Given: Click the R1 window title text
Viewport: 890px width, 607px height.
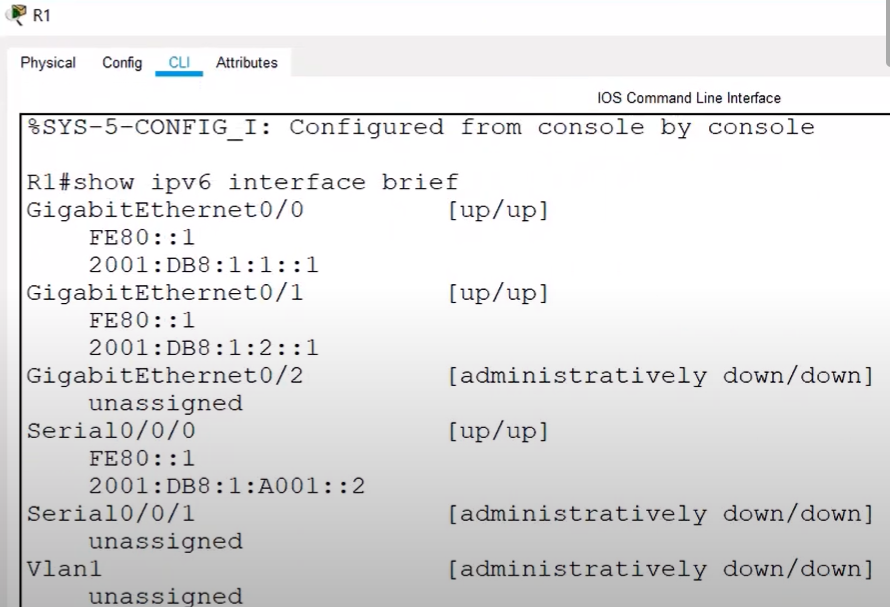Looking at the screenshot, I should [41, 15].
